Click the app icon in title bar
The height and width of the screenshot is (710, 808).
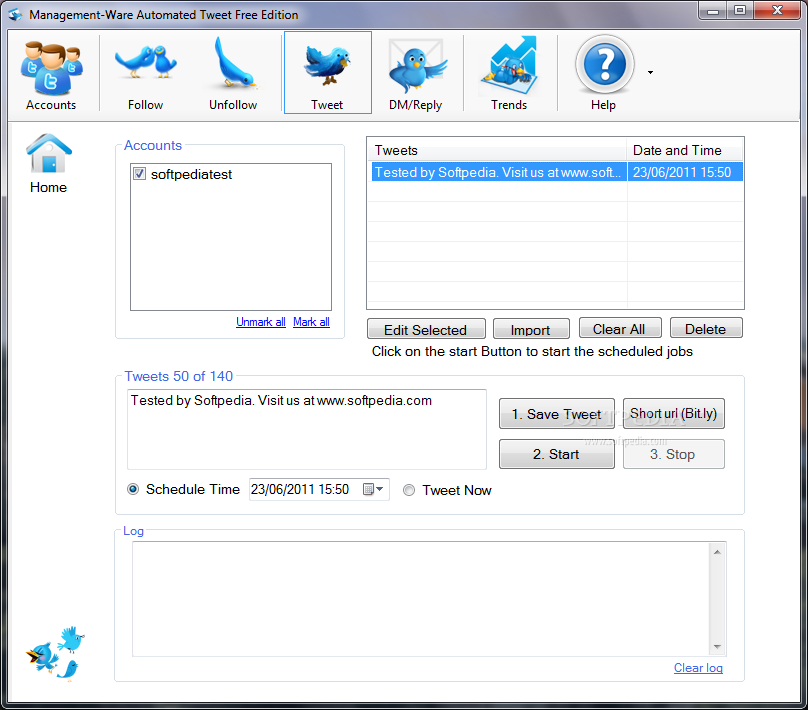[x=15, y=14]
